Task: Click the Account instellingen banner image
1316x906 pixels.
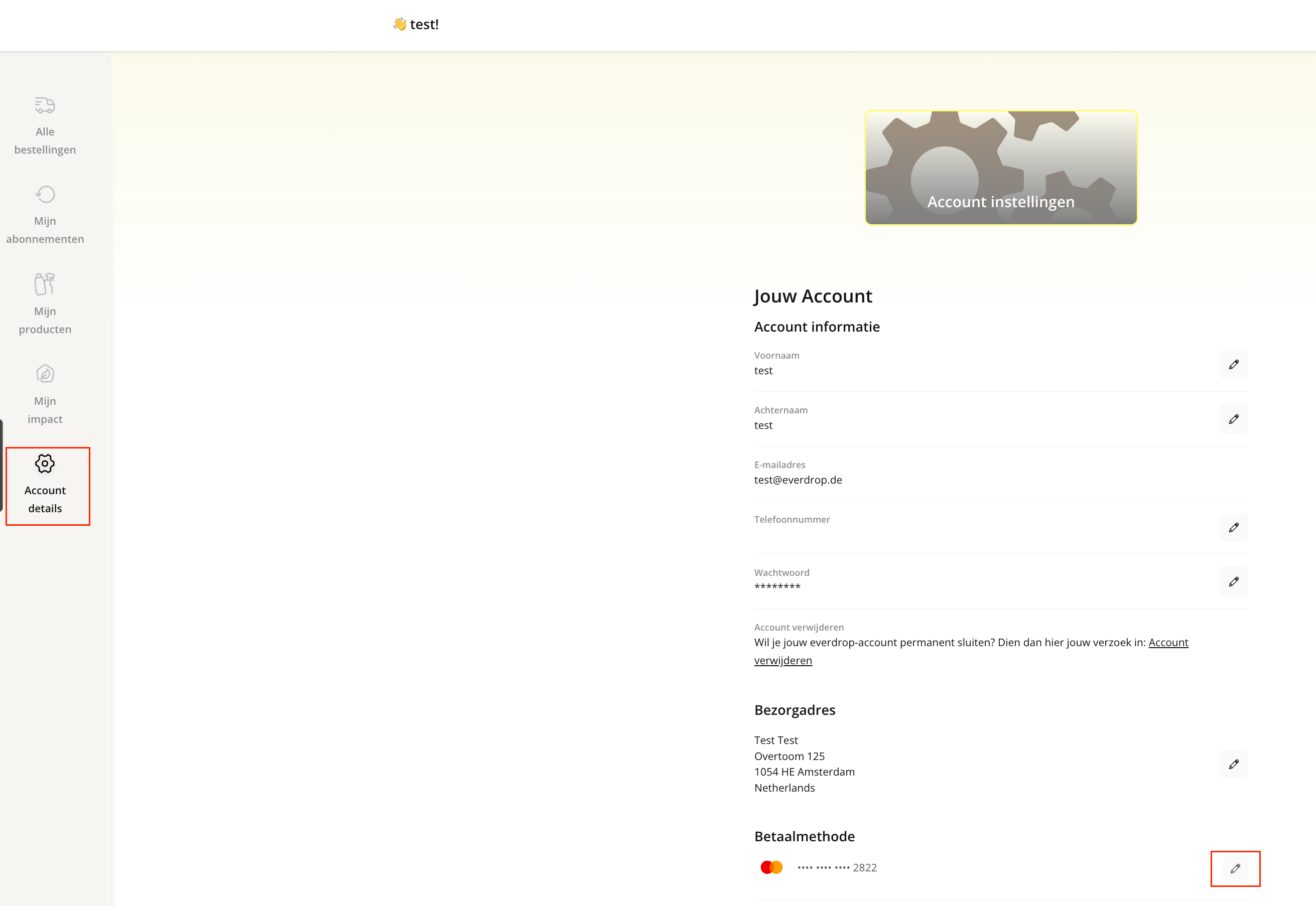Action: (1001, 168)
